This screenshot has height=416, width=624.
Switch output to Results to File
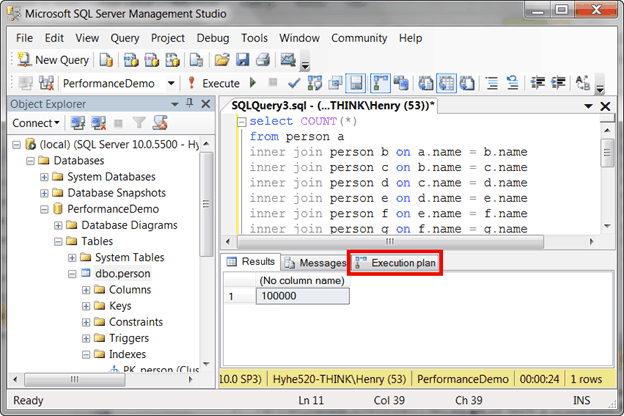pos(467,83)
